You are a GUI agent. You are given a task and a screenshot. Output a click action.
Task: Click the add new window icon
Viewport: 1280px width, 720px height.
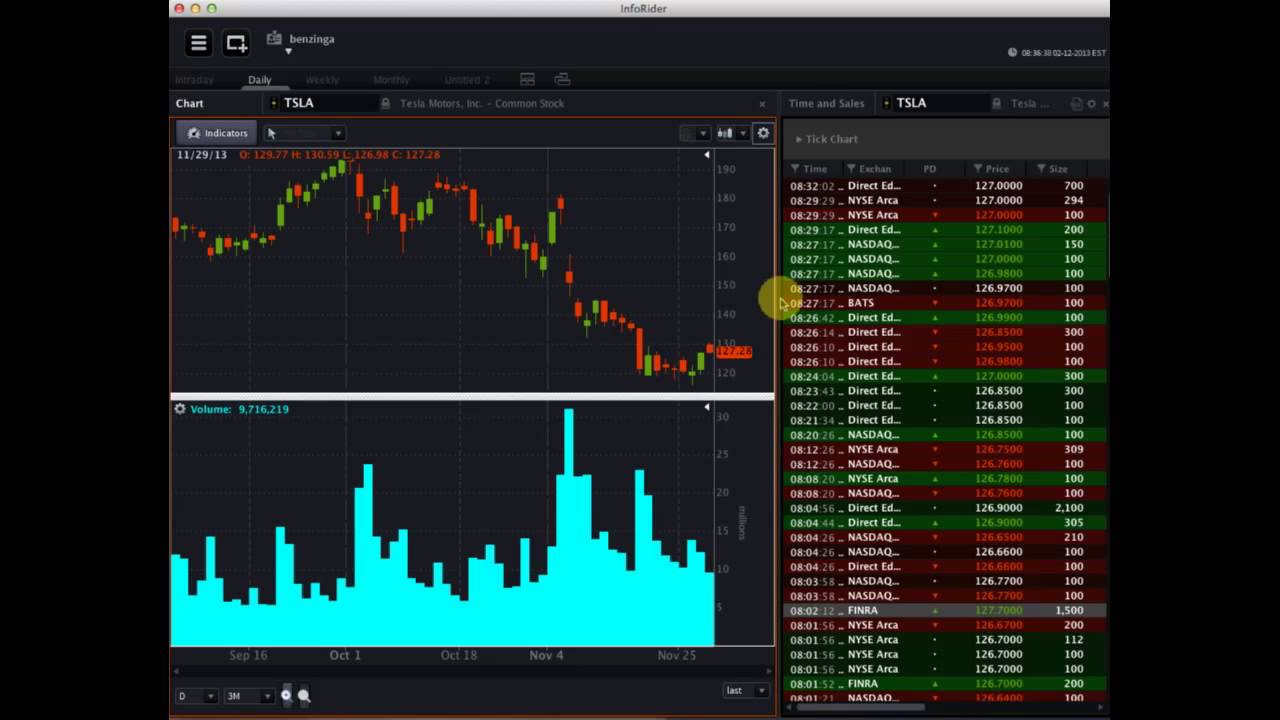coord(236,43)
